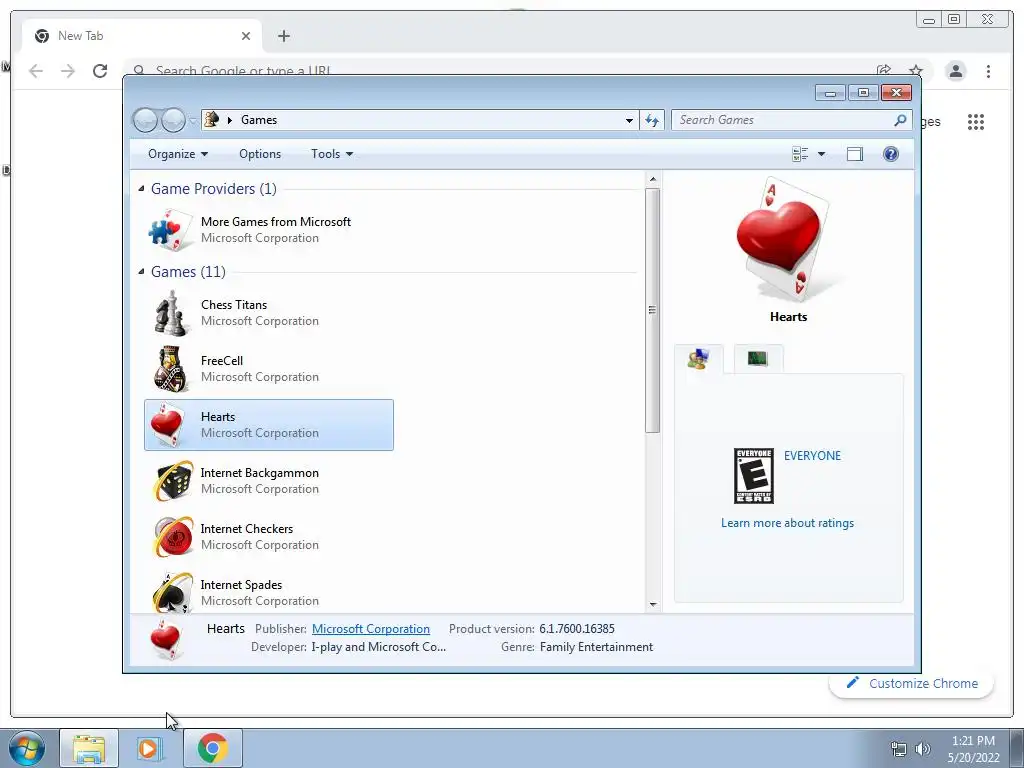
Task: Open the address bar history dropdown
Action: (629, 120)
